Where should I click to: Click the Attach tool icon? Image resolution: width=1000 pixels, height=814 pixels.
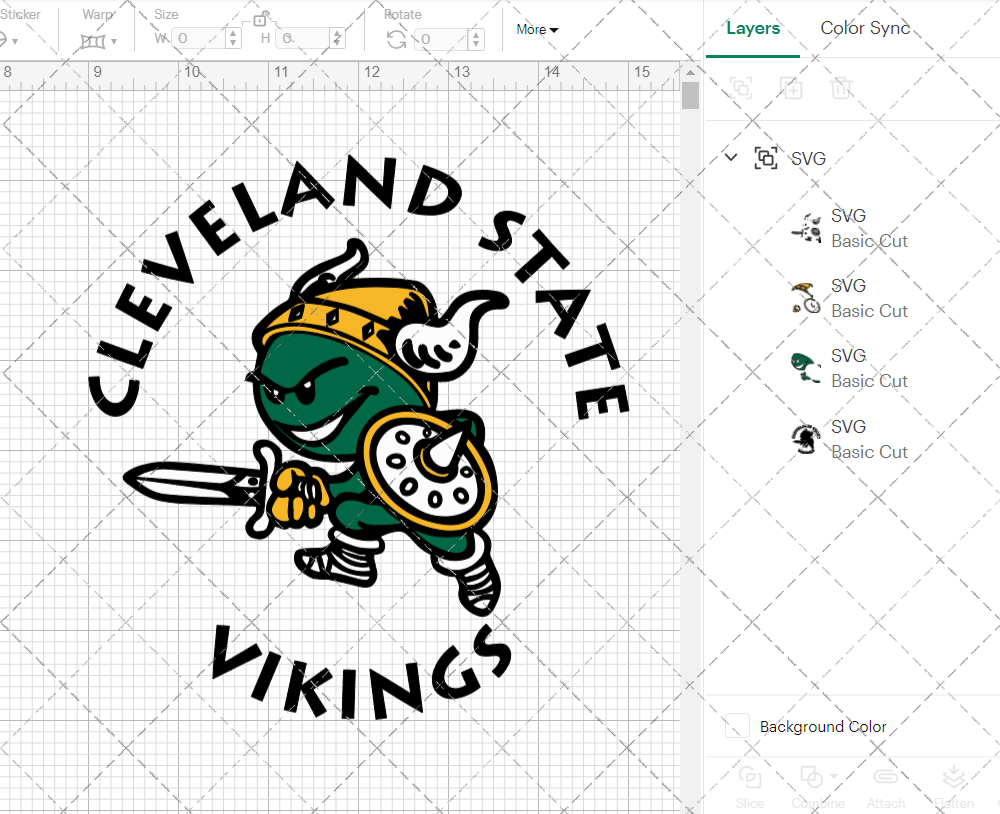tap(886, 778)
